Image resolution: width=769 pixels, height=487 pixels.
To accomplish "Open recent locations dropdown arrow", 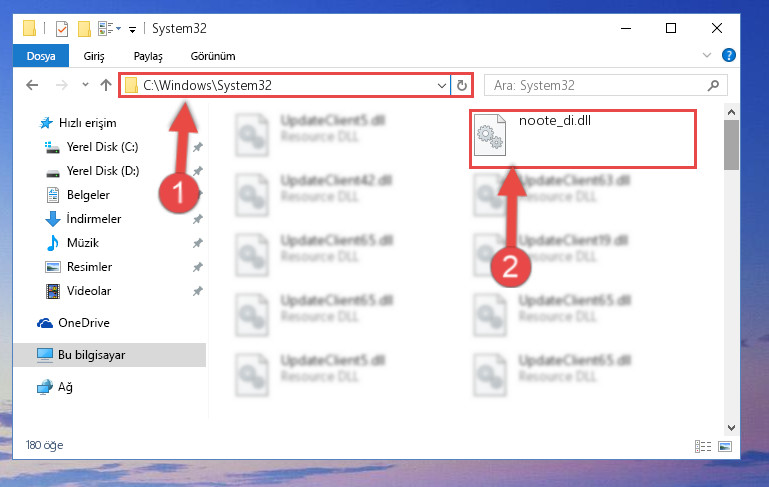I will (85, 85).
